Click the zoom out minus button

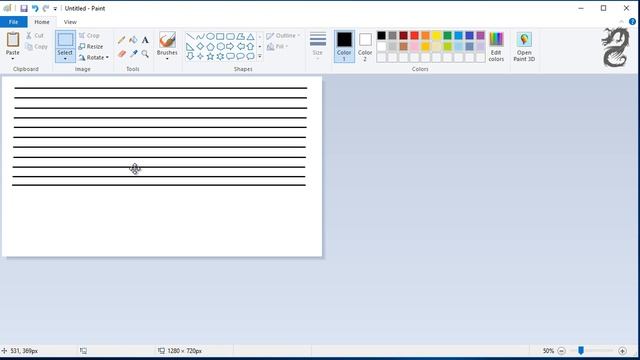pyautogui.click(x=562, y=351)
